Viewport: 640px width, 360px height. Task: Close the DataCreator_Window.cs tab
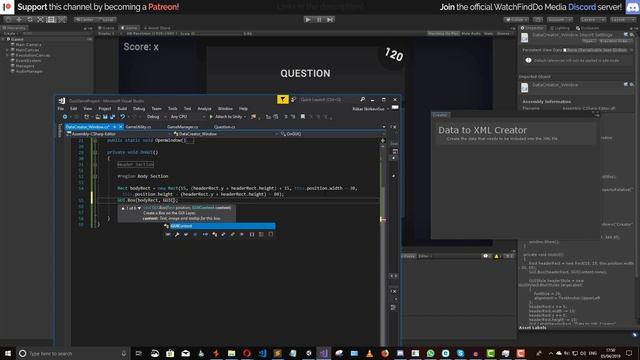coord(120,127)
